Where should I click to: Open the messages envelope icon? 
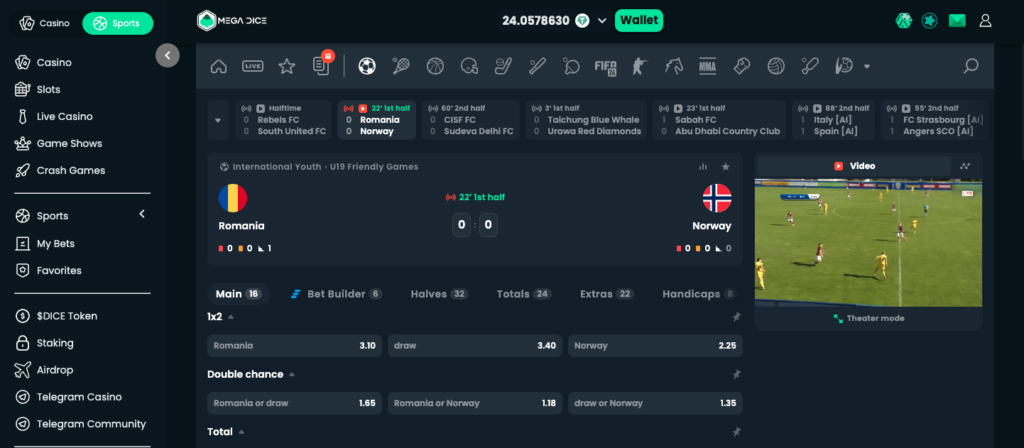click(957, 21)
